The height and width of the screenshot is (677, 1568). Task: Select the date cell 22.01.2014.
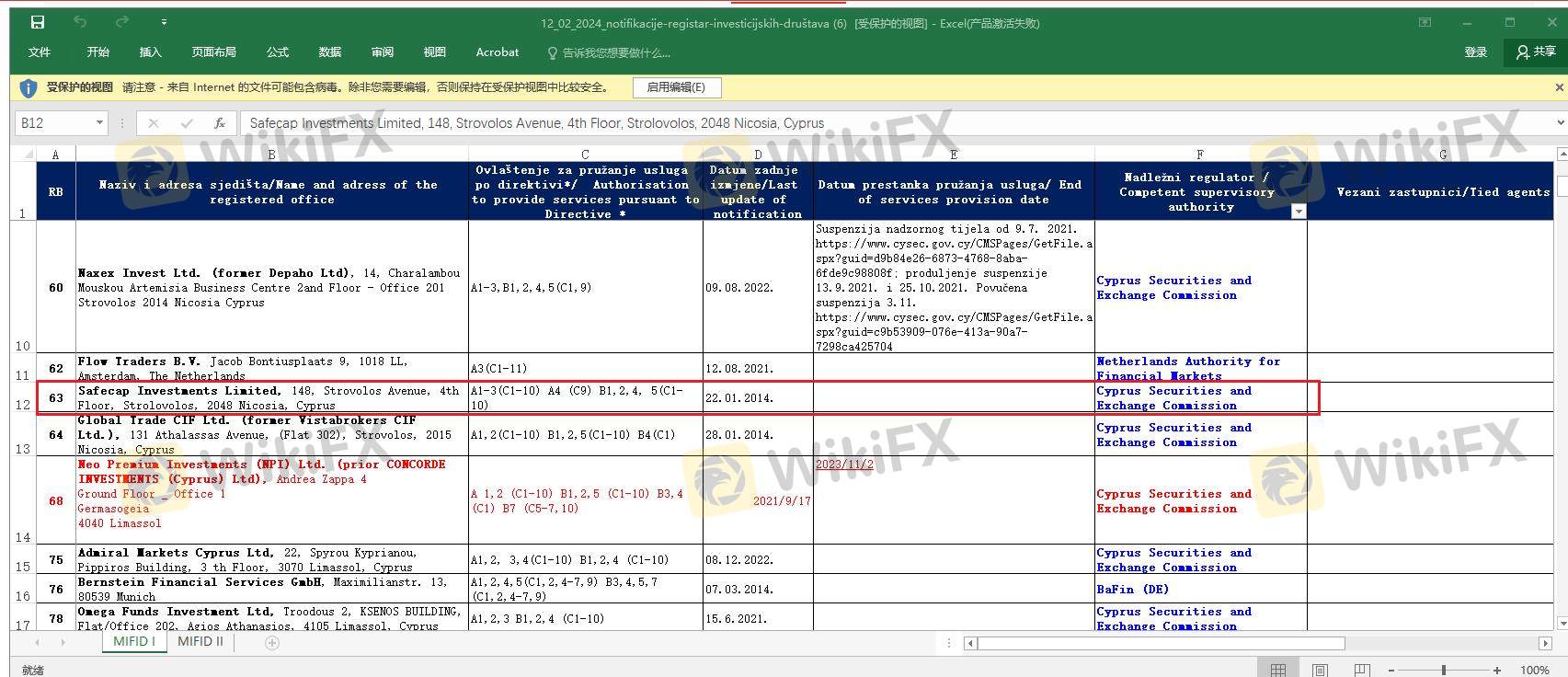coord(758,397)
